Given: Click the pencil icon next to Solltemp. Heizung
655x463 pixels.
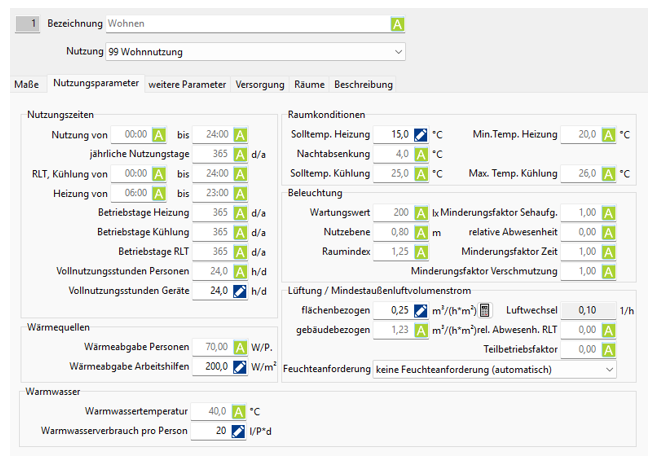Looking at the screenshot, I should click(x=421, y=134).
